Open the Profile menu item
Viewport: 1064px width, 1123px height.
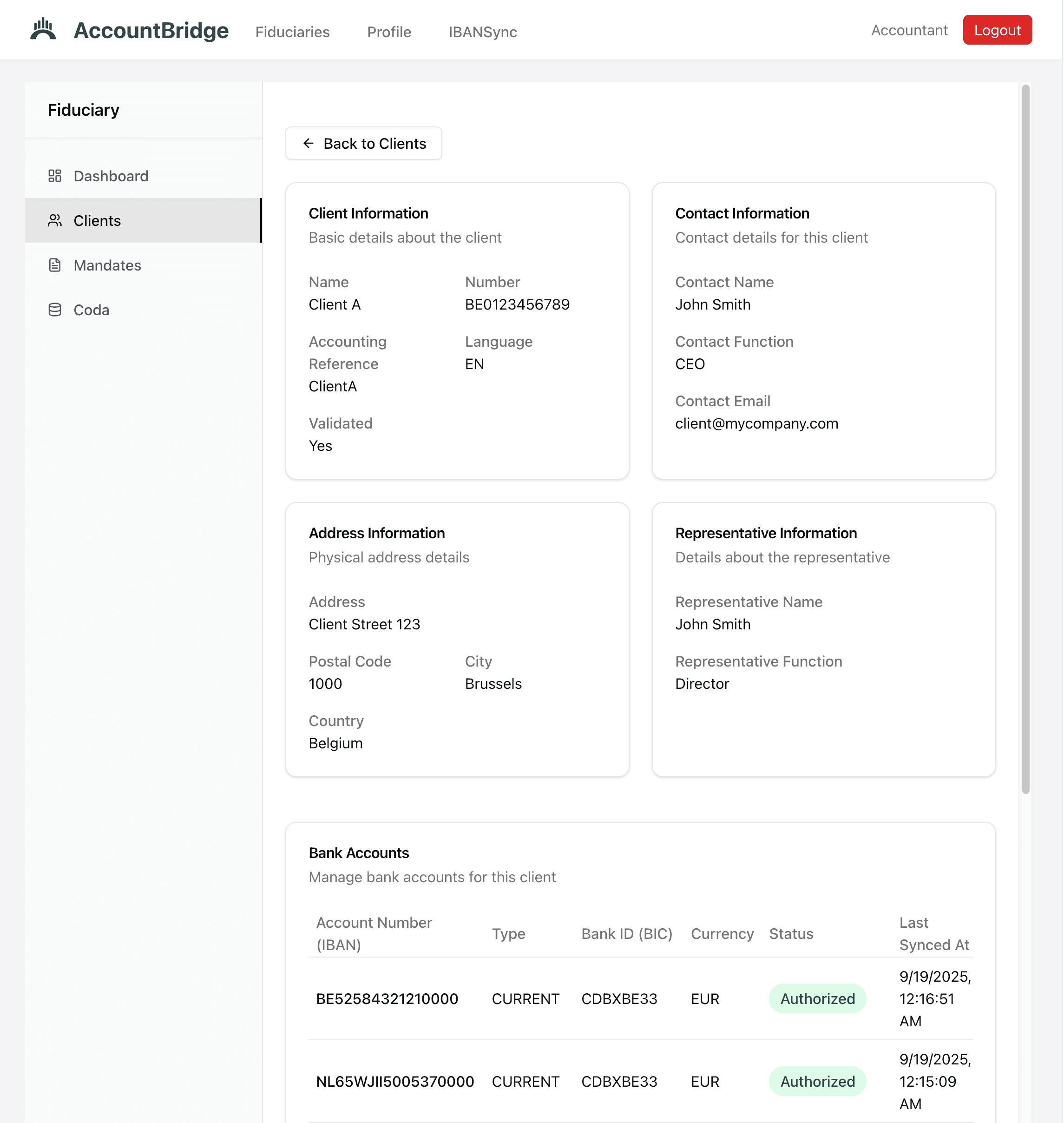(389, 32)
